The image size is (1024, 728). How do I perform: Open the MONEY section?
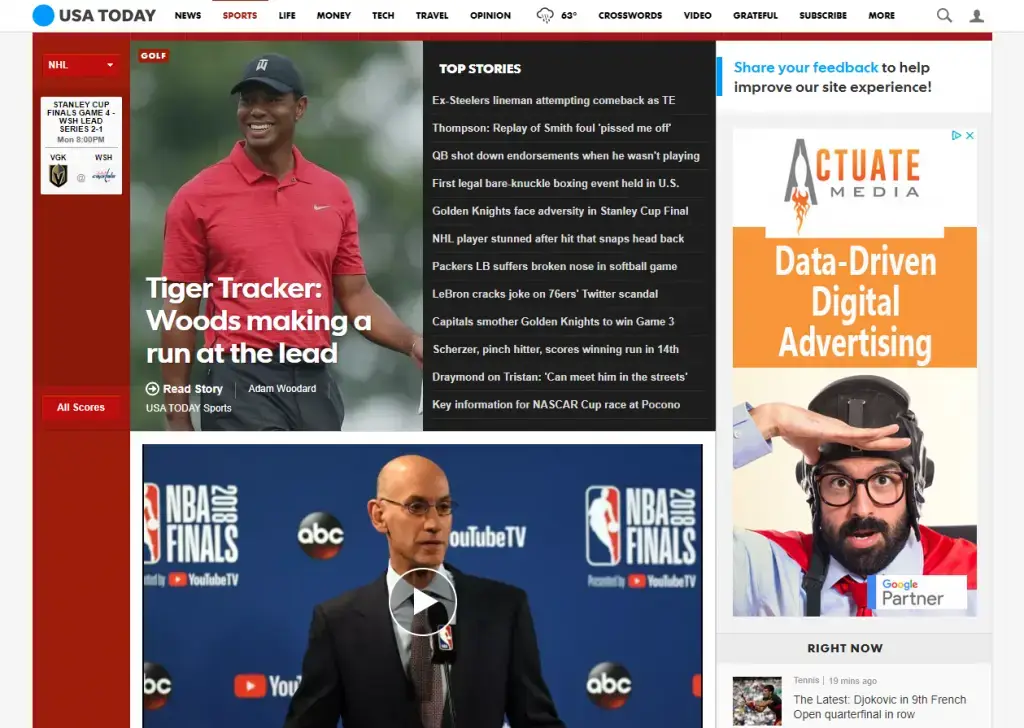pyautogui.click(x=334, y=15)
